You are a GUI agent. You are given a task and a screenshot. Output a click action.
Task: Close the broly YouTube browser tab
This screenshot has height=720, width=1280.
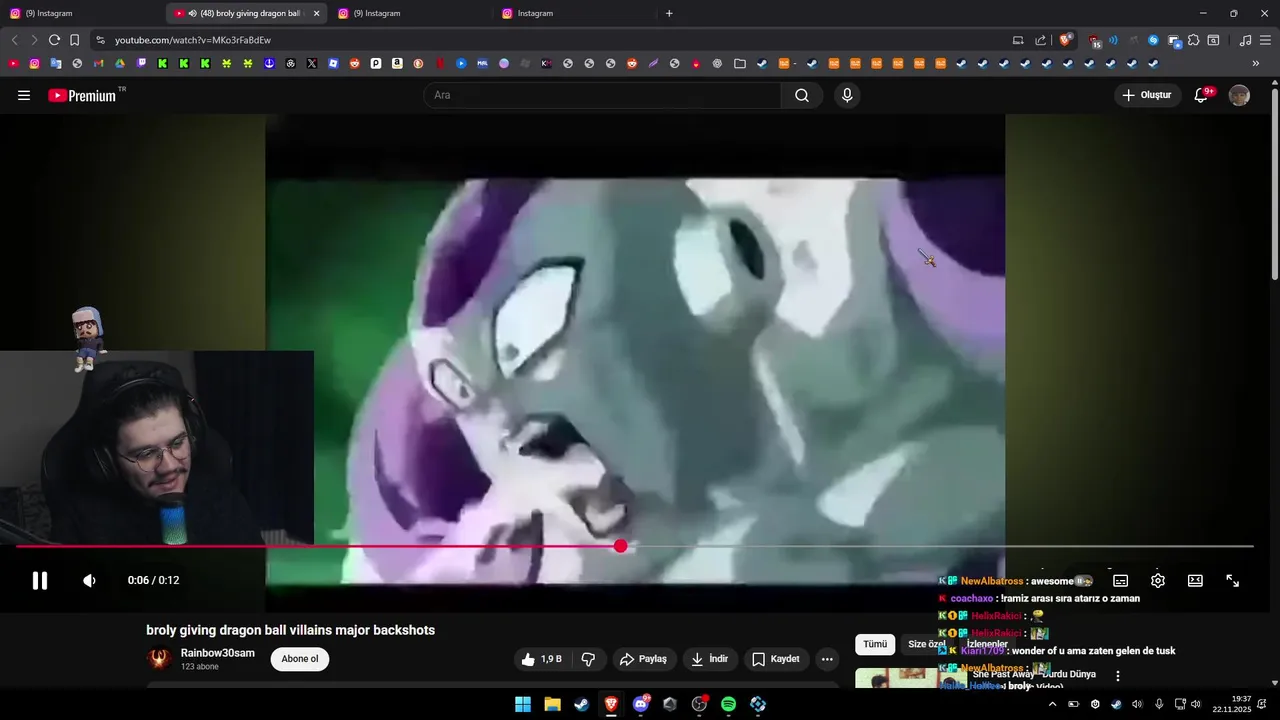pyautogui.click(x=316, y=13)
